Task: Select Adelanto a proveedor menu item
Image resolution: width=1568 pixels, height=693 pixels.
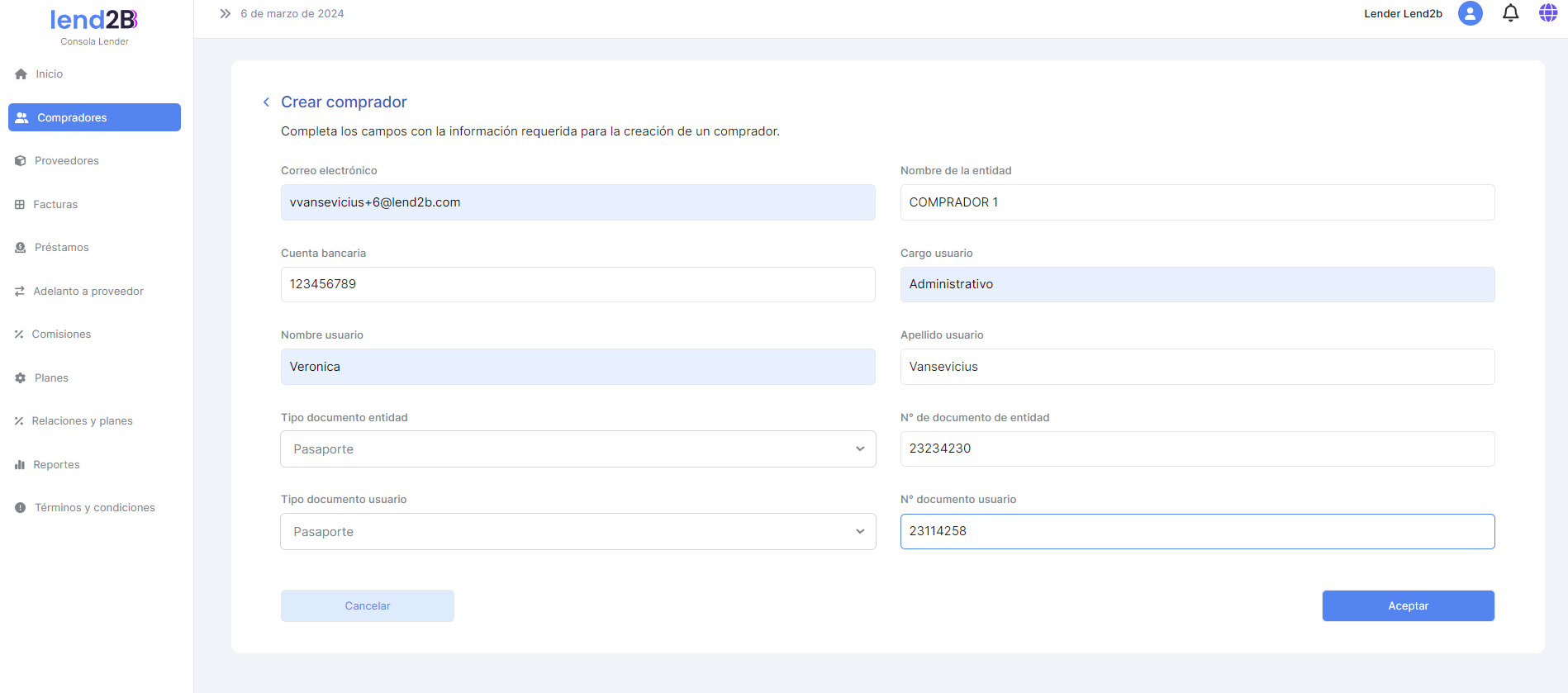Action: [88, 292]
